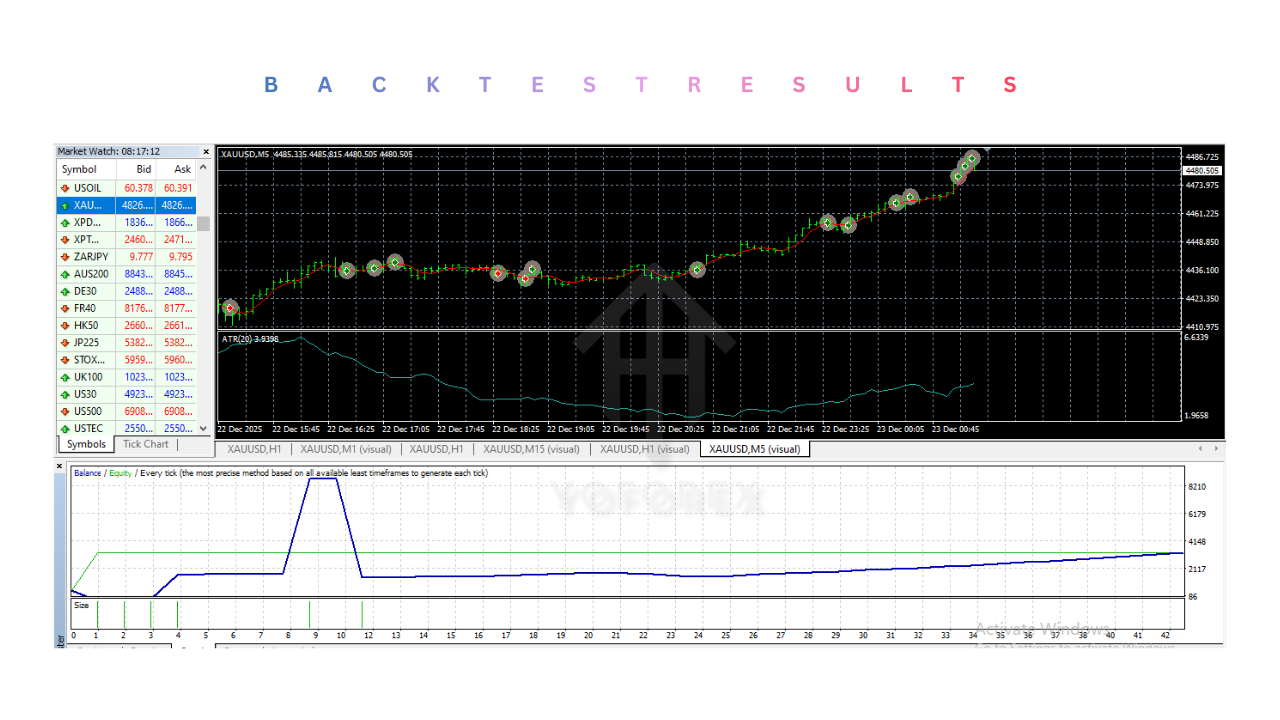This screenshot has height=720, width=1280.
Task: Click the Market Watch scrollbar down arrow
Action: click(201, 430)
